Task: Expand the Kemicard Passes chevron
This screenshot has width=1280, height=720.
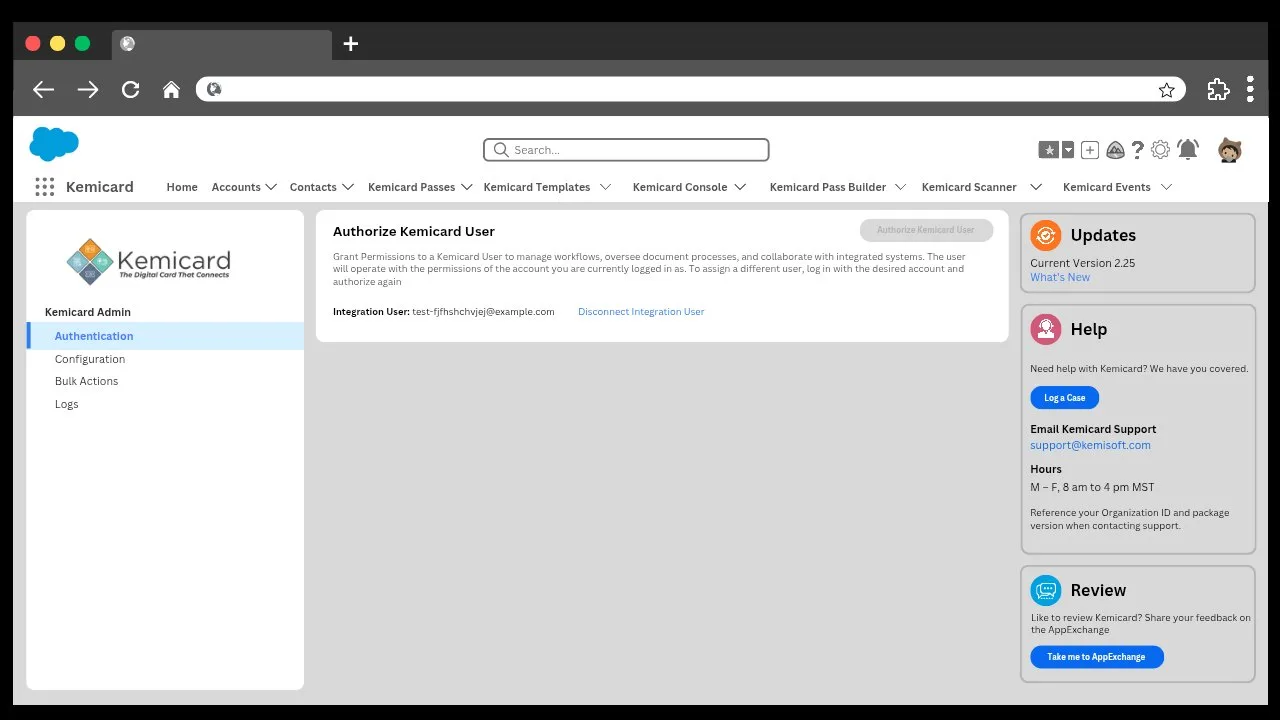Action: pos(466,187)
